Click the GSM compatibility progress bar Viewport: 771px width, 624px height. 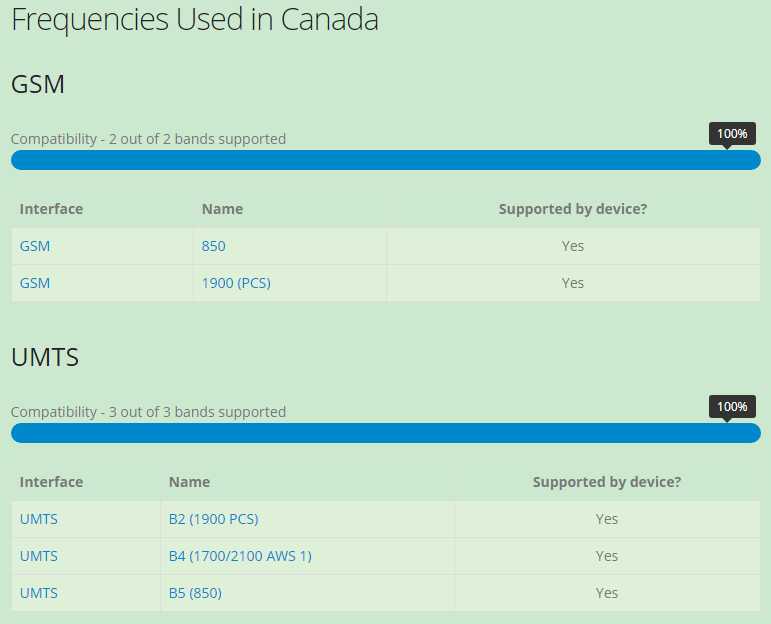[385, 160]
